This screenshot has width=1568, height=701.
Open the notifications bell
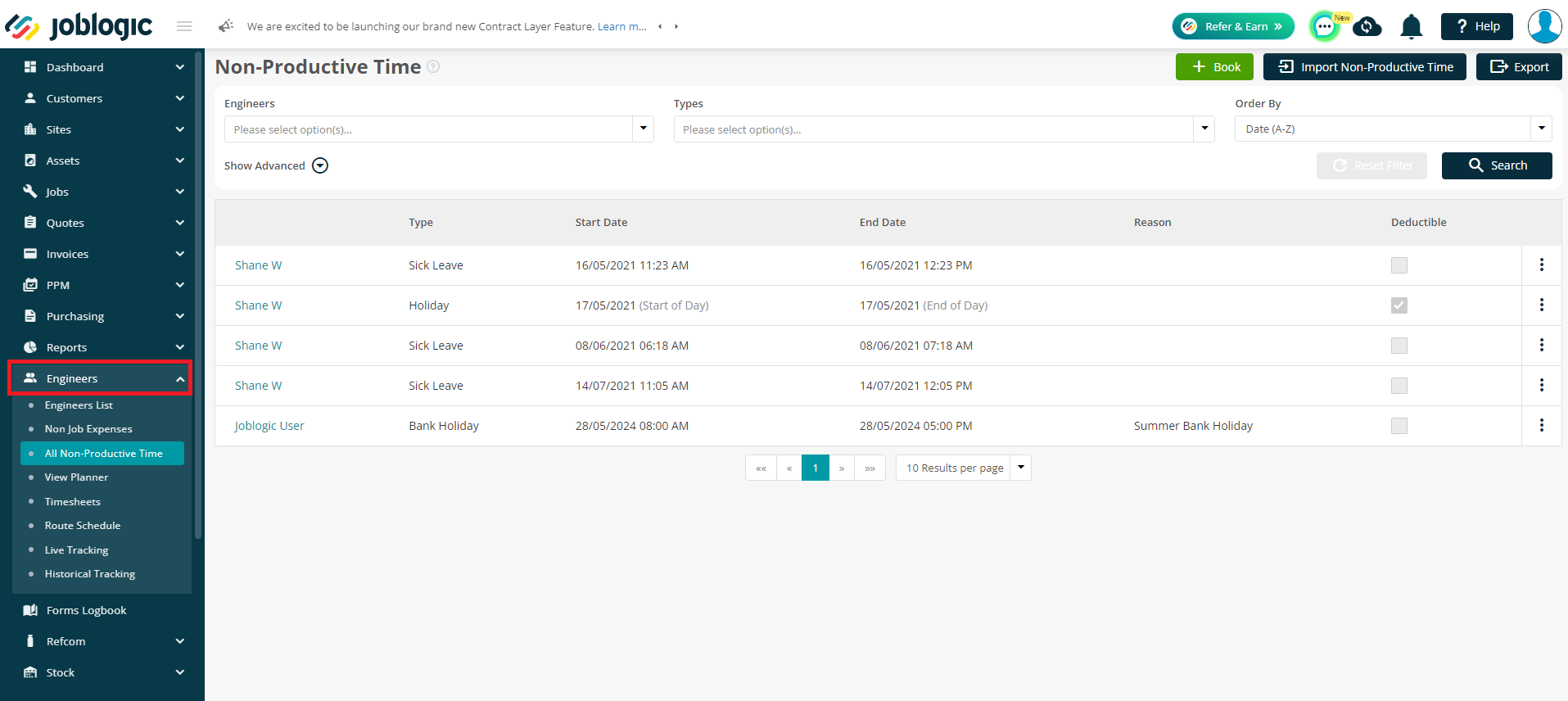[x=1411, y=27]
